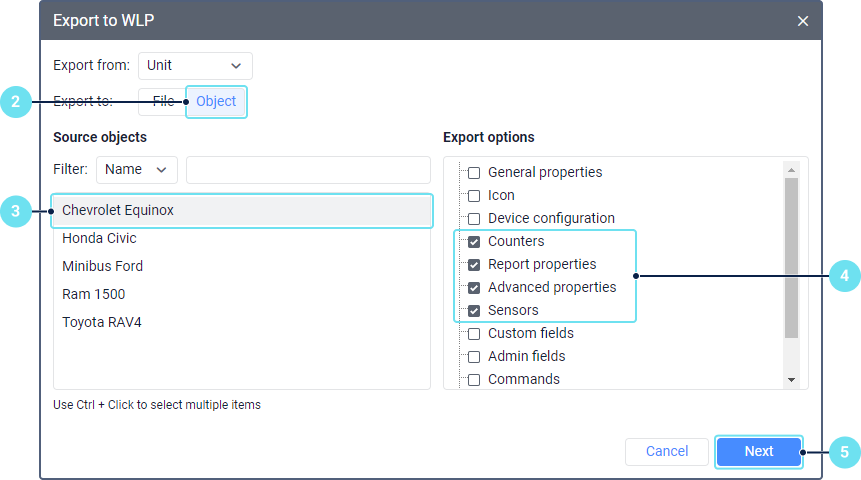Pick Ram 1500 in the list
The height and width of the screenshot is (480, 861).
click(x=94, y=294)
